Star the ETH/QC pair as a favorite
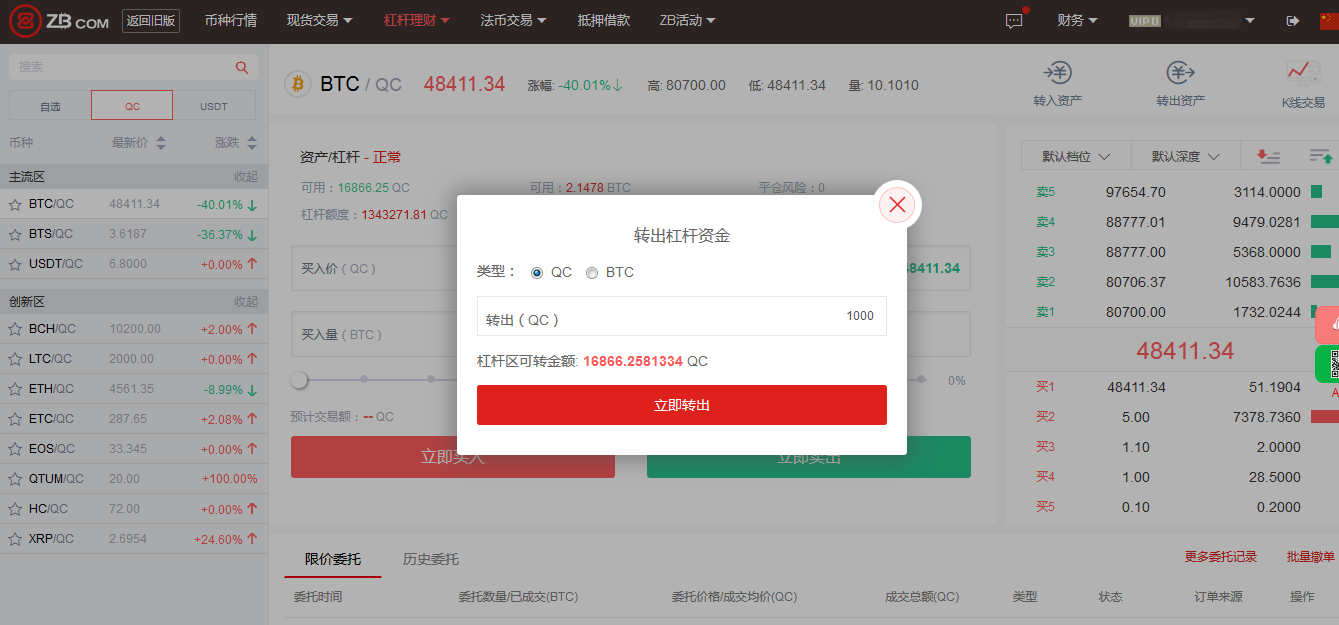The height and width of the screenshot is (625, 1339). (x=15, y=389)
